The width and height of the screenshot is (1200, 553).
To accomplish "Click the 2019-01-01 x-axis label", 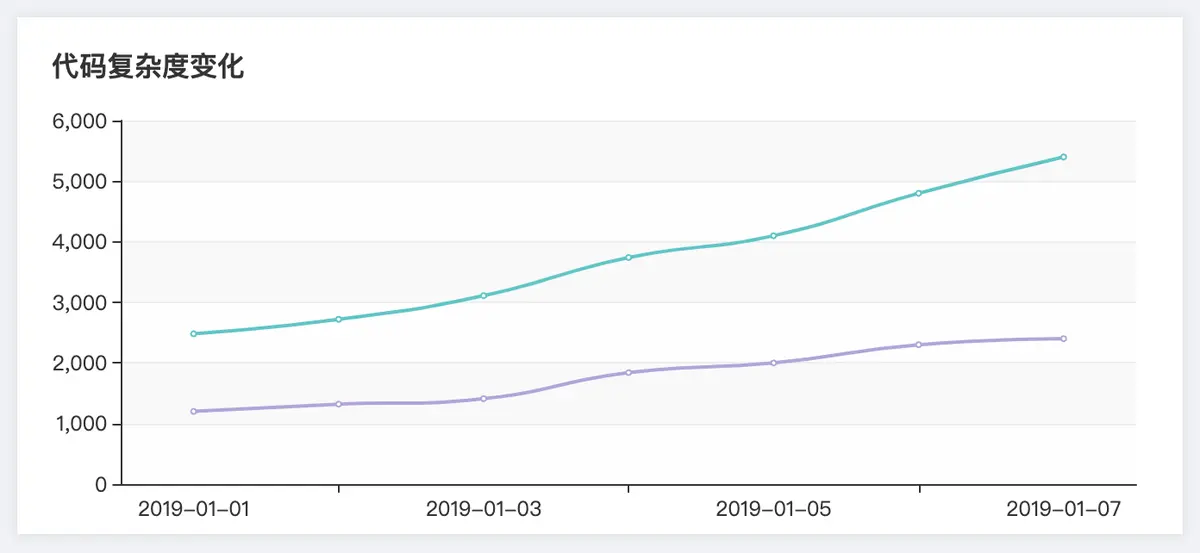I will [x=194, y=509].
